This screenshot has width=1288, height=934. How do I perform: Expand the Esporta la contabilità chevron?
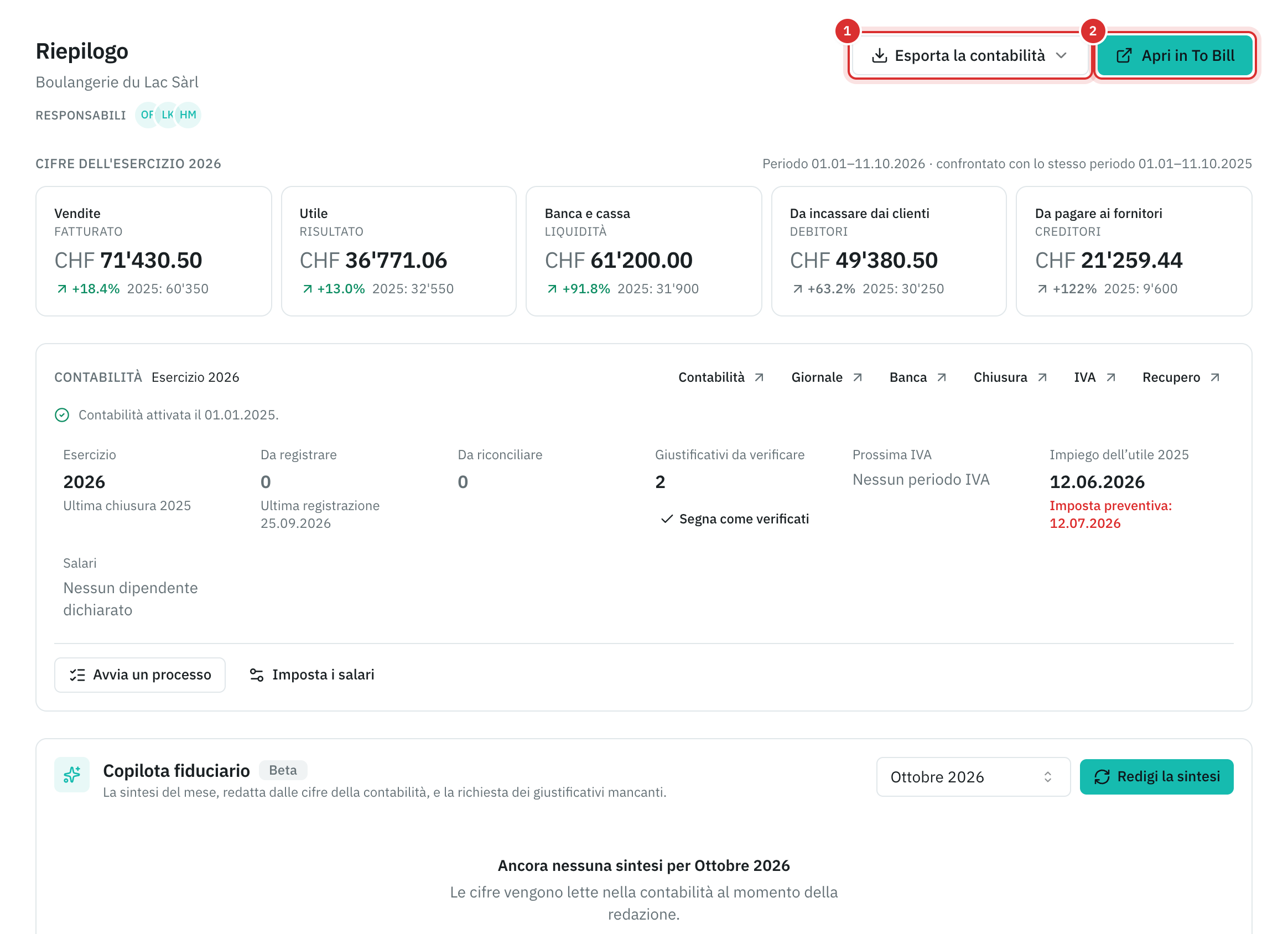[1061, 56]
